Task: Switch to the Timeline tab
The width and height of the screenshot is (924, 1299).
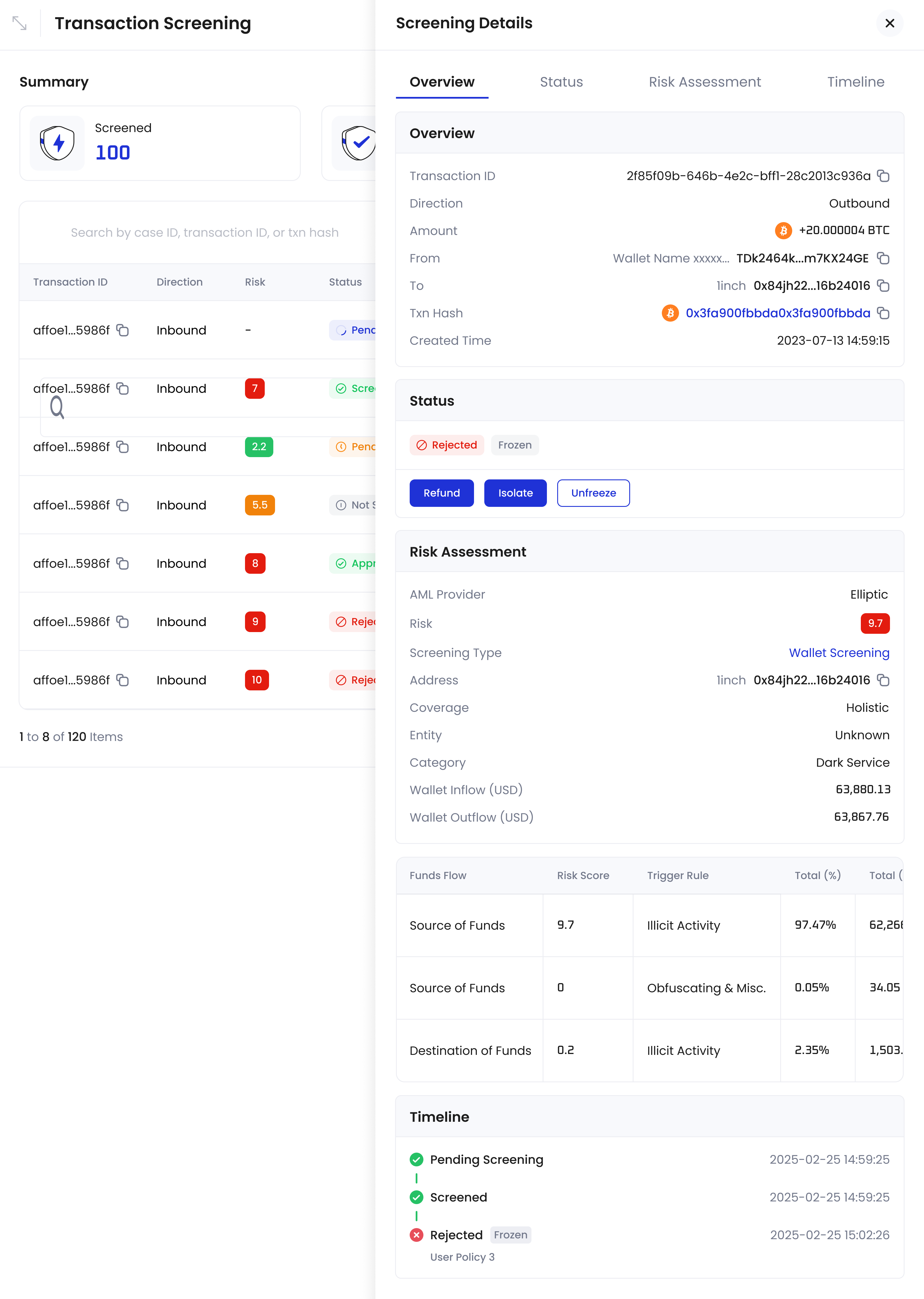Action: click(856, 82)
